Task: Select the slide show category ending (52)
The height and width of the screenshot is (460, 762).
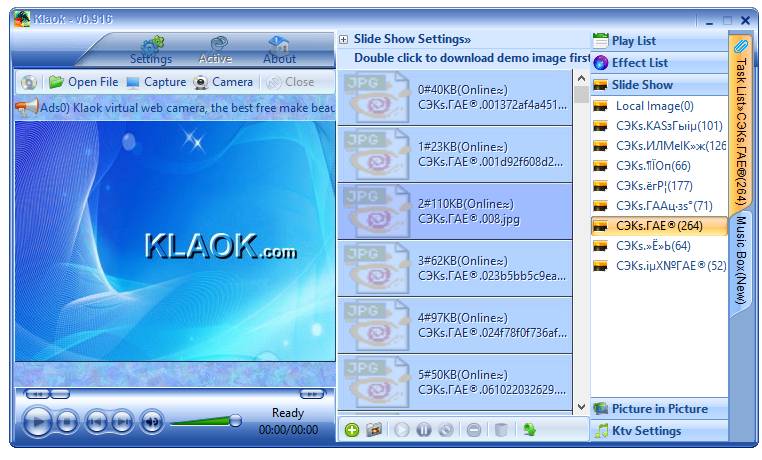Action: pyautogui.click(x=659, y=266)
